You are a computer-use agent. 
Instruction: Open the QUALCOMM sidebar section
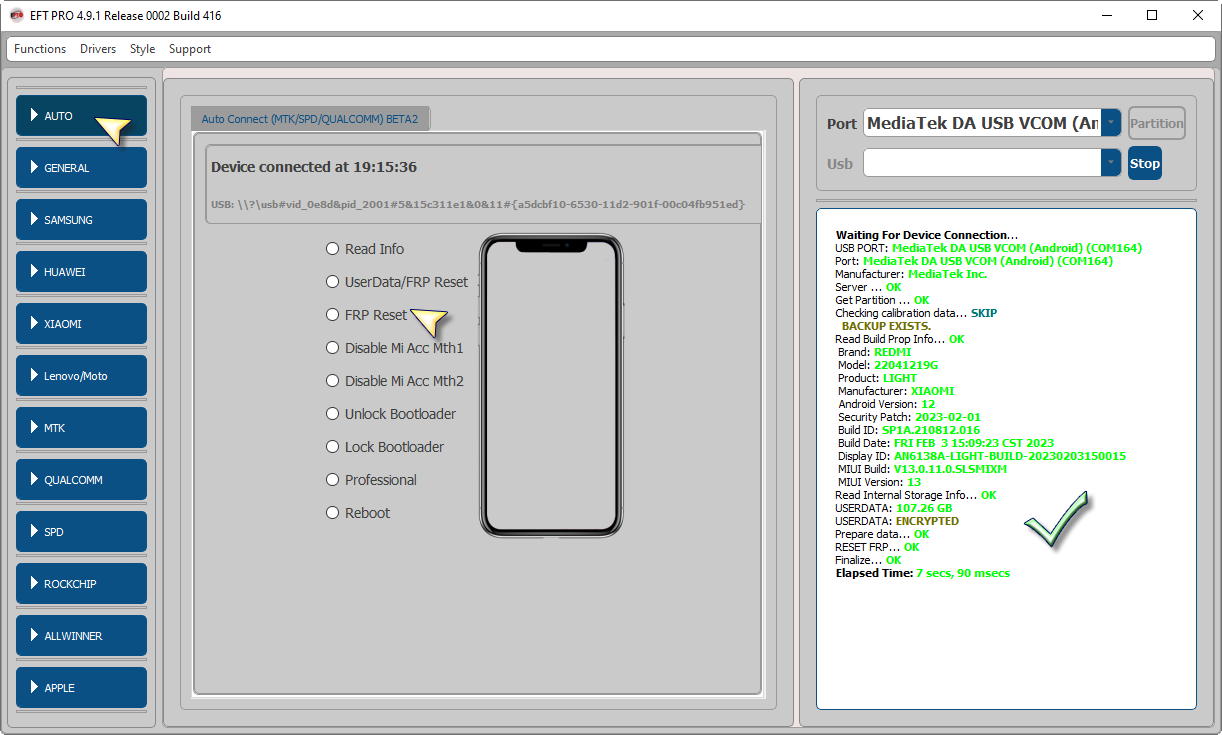pos(81,480)
